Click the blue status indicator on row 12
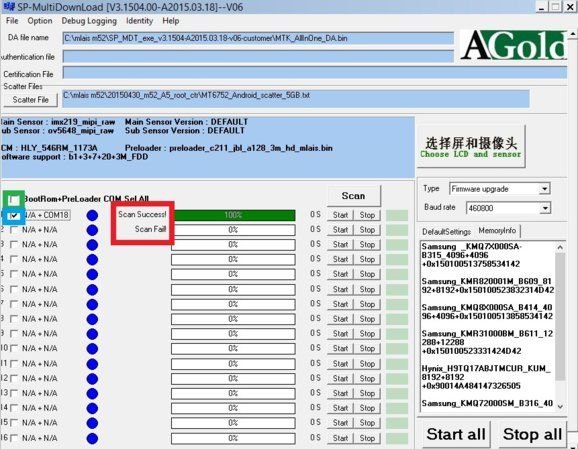This screenshot has width=578, height=449. tap(92, 379)
